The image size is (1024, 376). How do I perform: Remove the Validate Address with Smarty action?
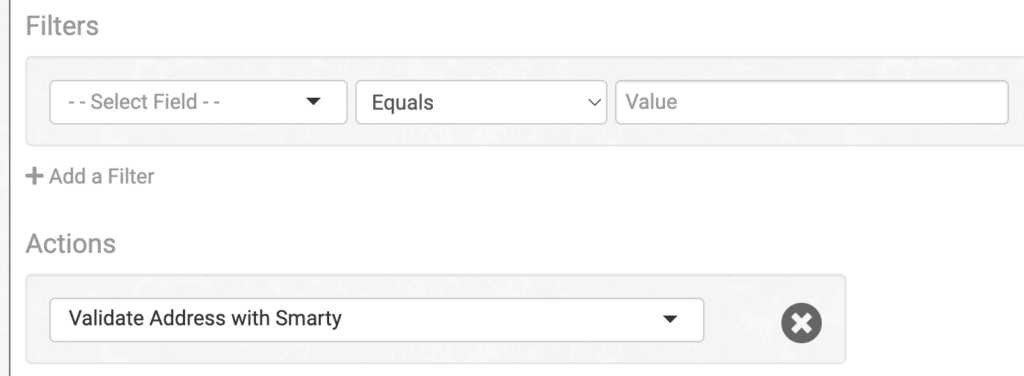pyautogui.click(x=801, y=322)
